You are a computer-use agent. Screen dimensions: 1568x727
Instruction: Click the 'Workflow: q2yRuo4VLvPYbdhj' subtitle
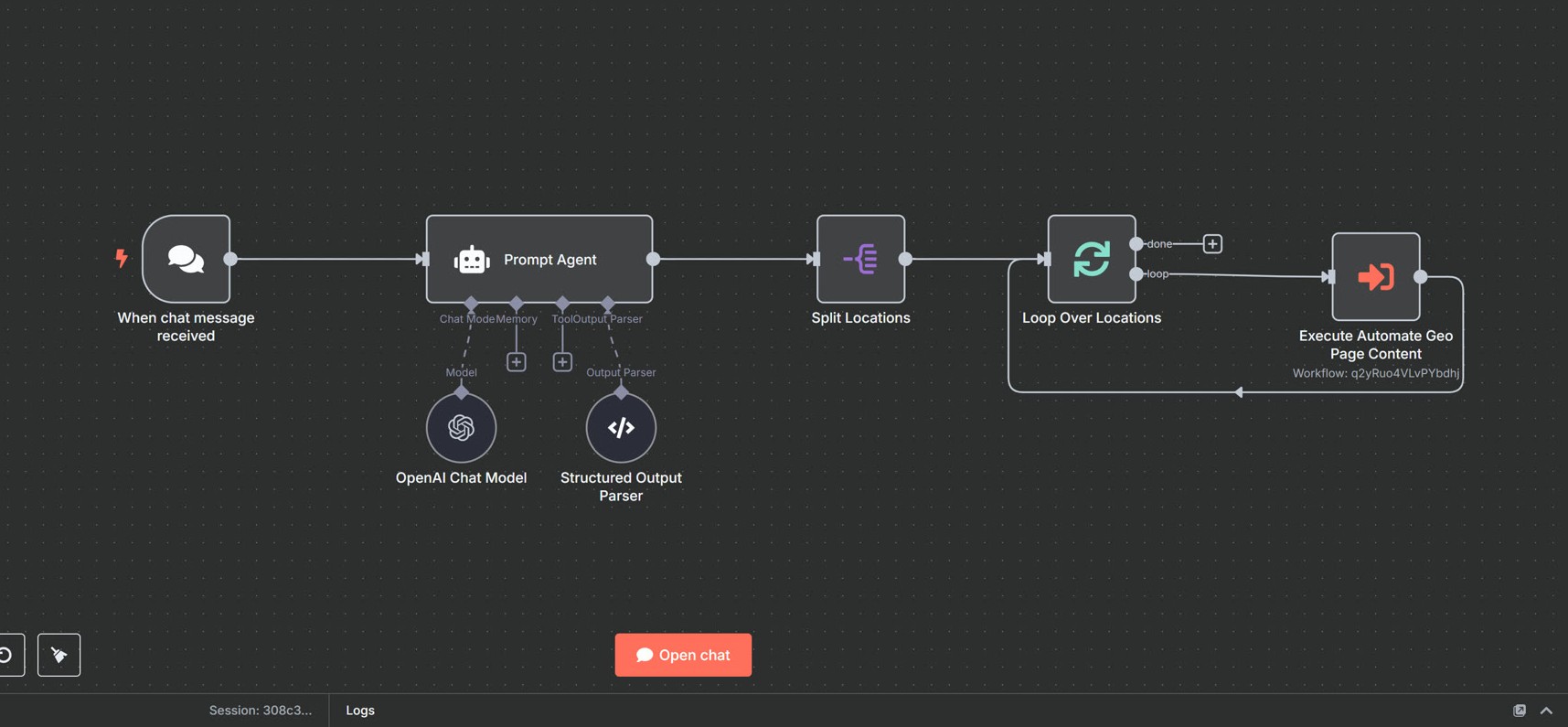(1376, 373)
